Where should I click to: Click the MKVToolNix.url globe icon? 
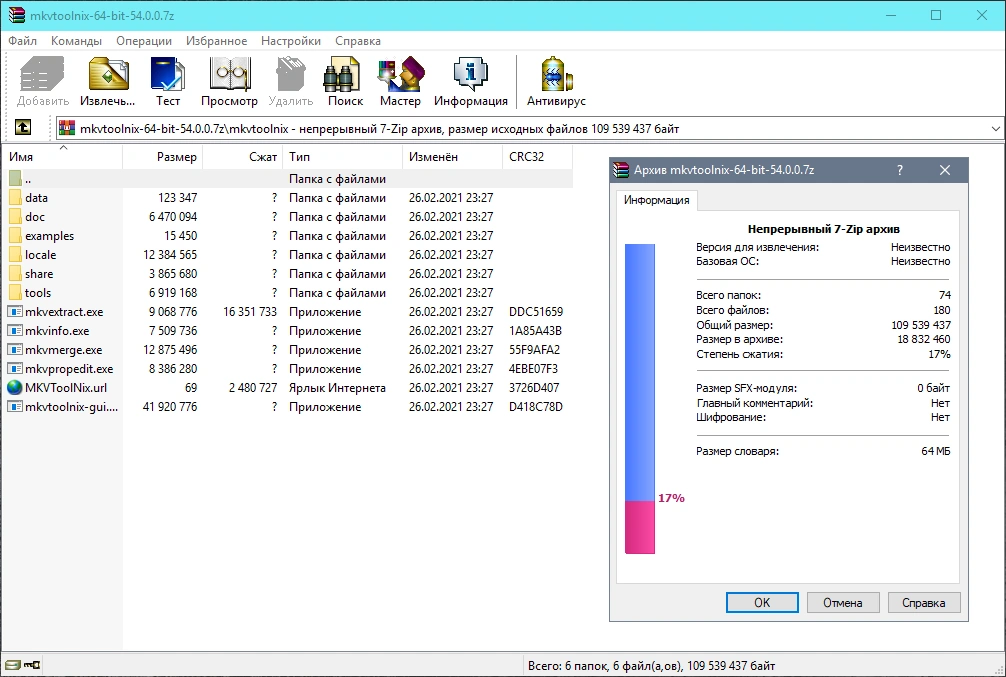coord(15,388)
